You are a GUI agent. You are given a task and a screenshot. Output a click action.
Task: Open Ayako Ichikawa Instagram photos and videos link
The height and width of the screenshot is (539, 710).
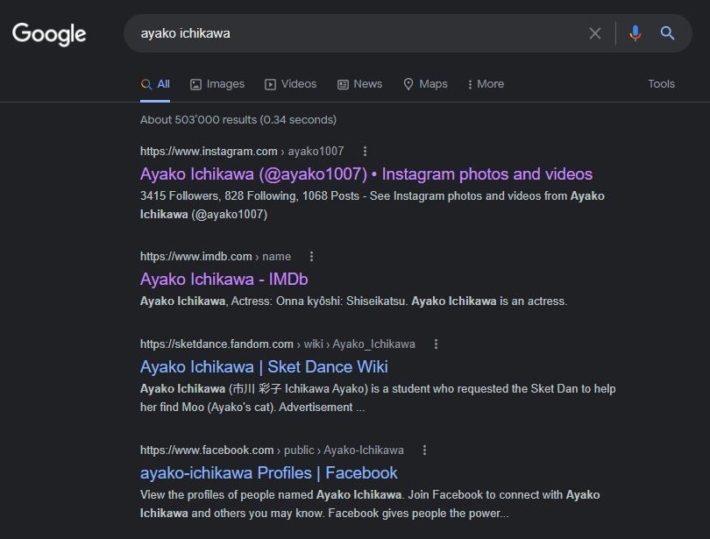pos(366,174)
